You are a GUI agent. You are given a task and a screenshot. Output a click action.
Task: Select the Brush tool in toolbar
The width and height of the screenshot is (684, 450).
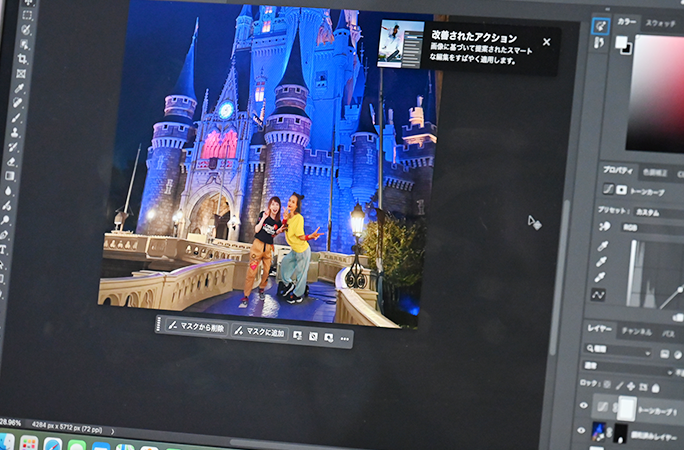pyautogui.click(x=16, y=117)
